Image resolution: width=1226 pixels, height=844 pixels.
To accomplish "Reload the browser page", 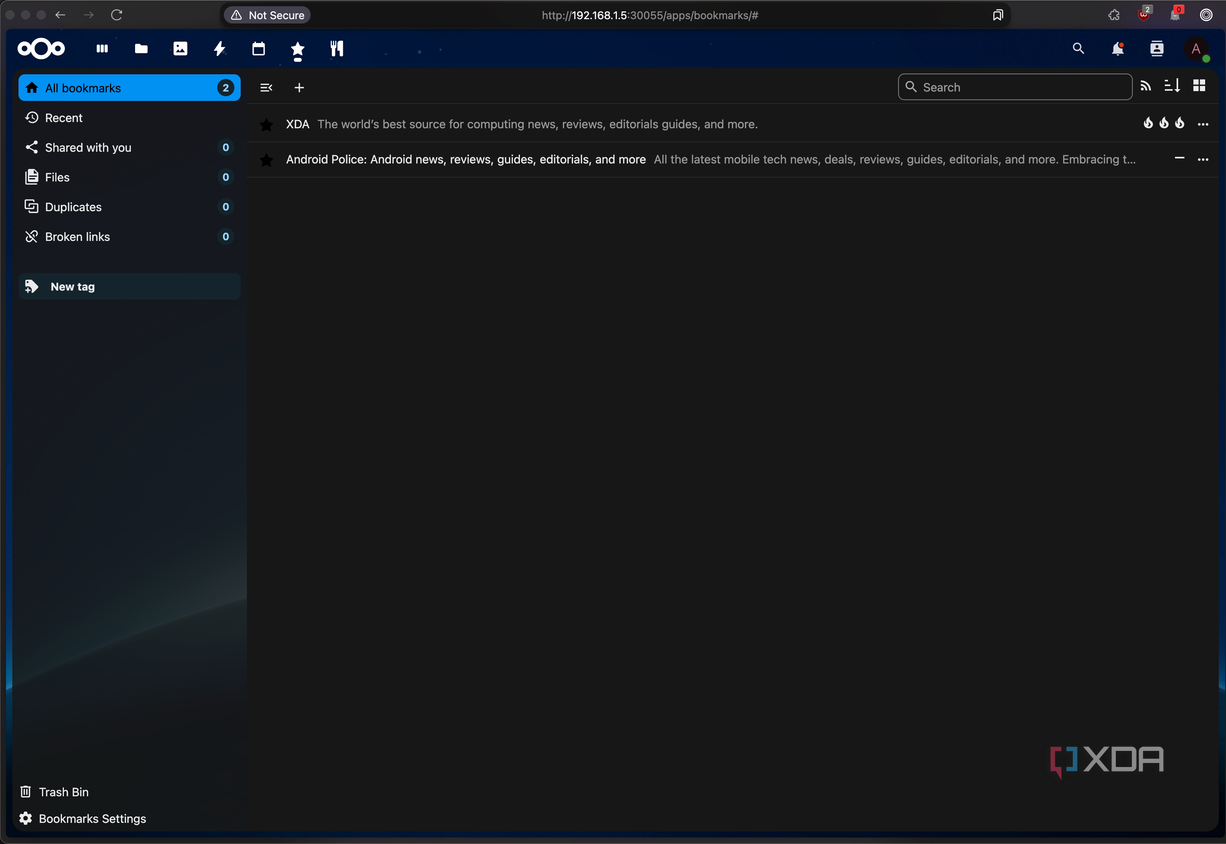I will click(x=116, y=15).
